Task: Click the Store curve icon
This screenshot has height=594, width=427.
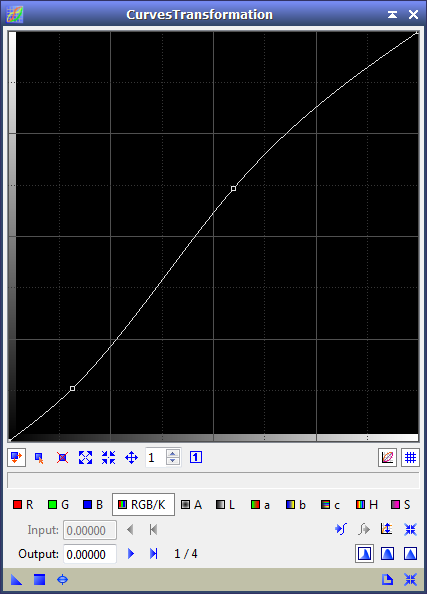Action: (341, 529)
